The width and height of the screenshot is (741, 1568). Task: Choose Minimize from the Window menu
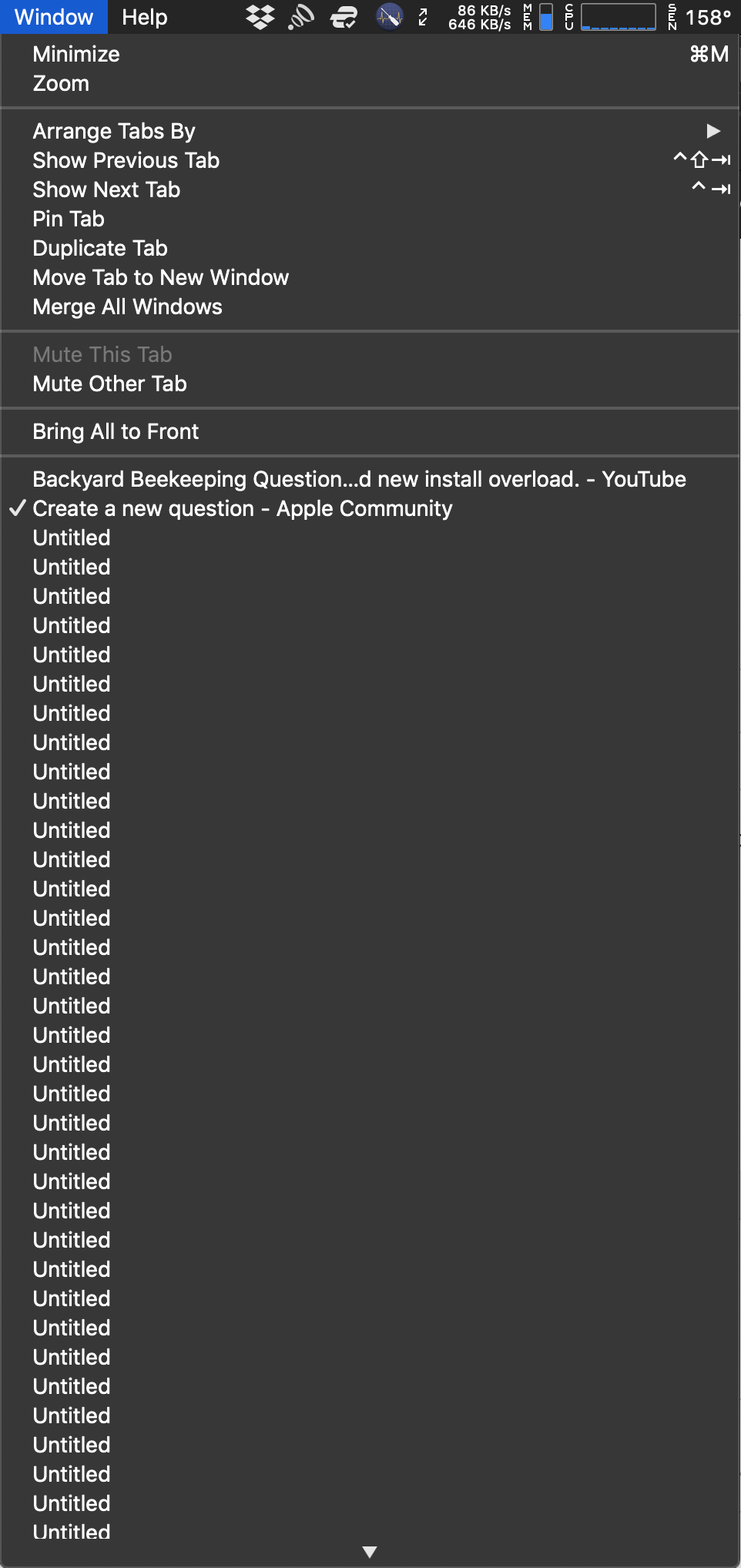pyautogui.click(x=76, y=54)
